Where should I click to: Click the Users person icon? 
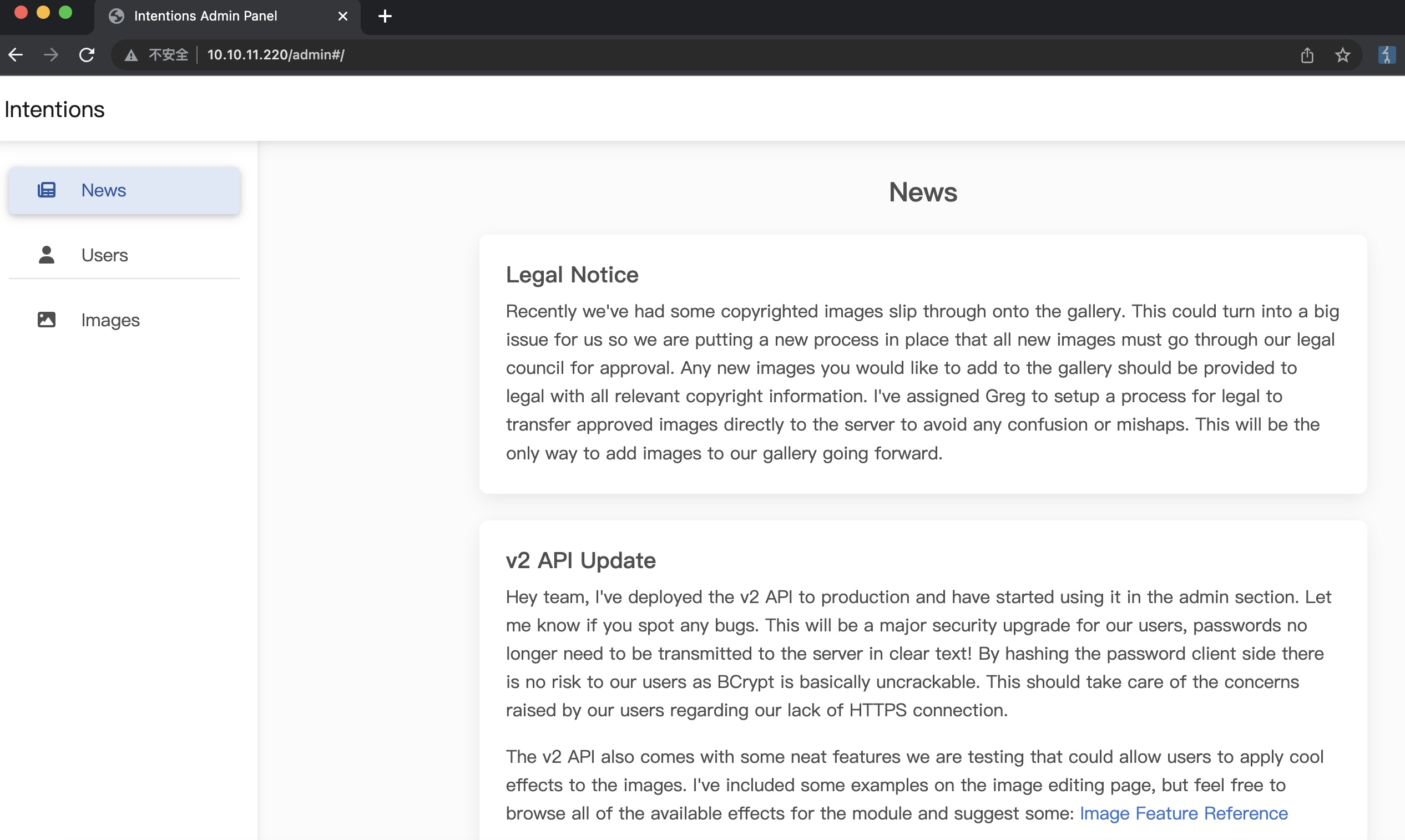click(x=47, y=255)
